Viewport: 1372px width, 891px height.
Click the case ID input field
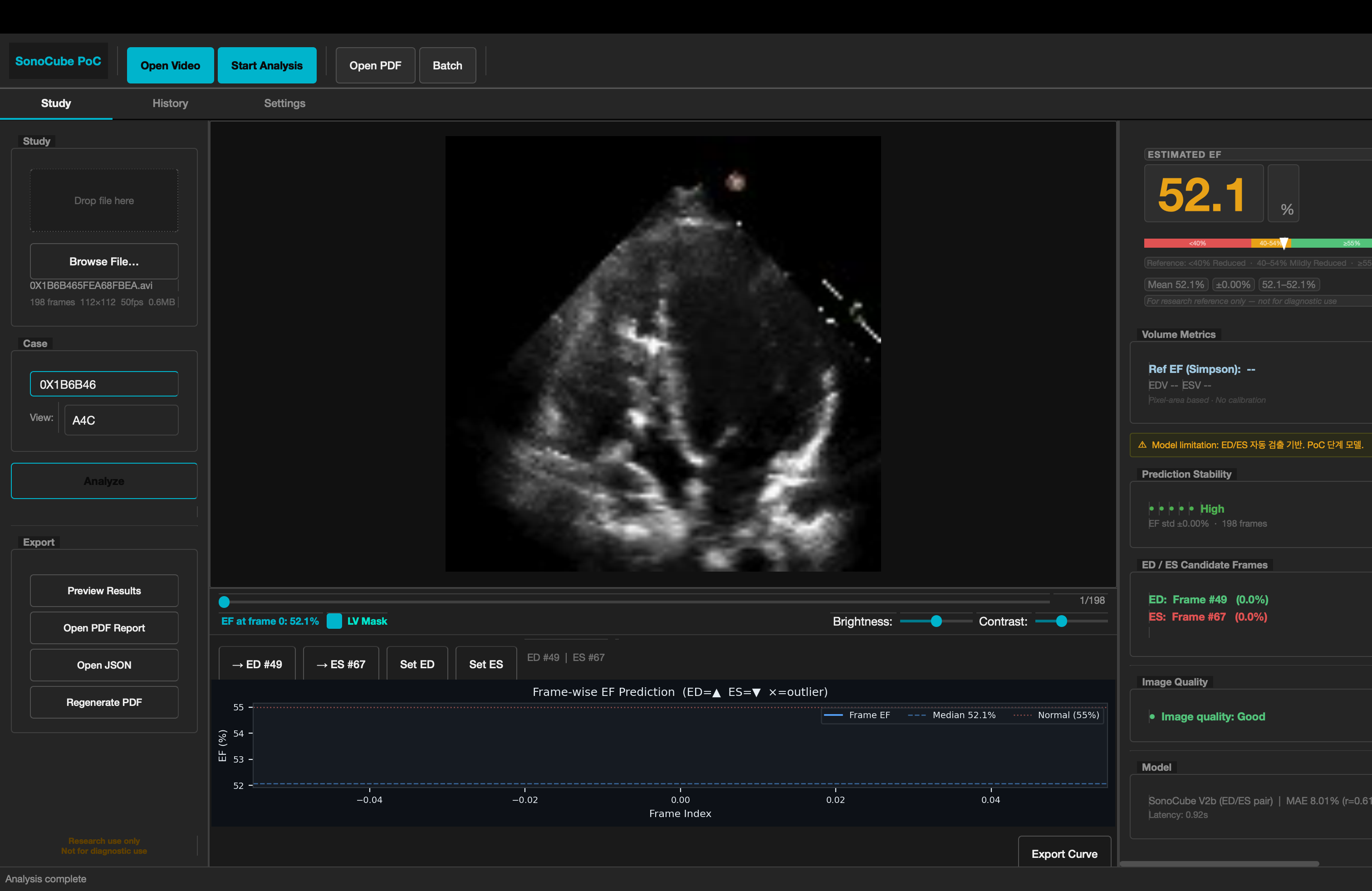click(x=104, y=384)
